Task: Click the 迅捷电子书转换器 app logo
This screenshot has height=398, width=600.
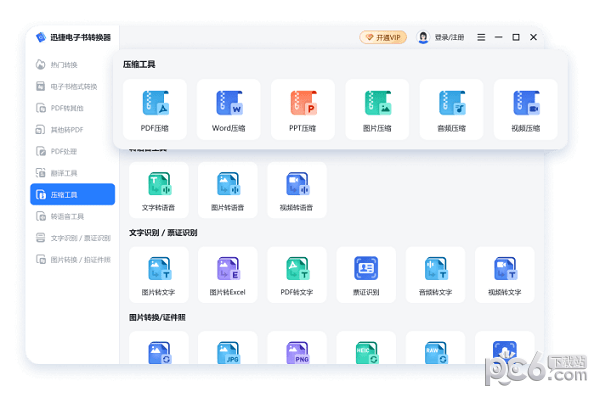Action: click(x=41, y=37)
